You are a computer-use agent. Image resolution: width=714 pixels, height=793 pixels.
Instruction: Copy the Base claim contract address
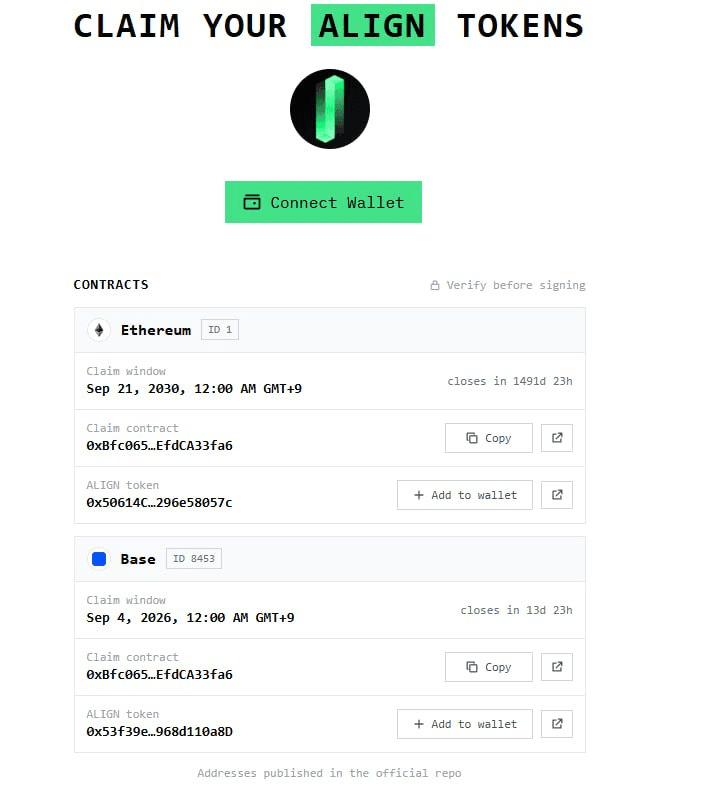point(488,667)
